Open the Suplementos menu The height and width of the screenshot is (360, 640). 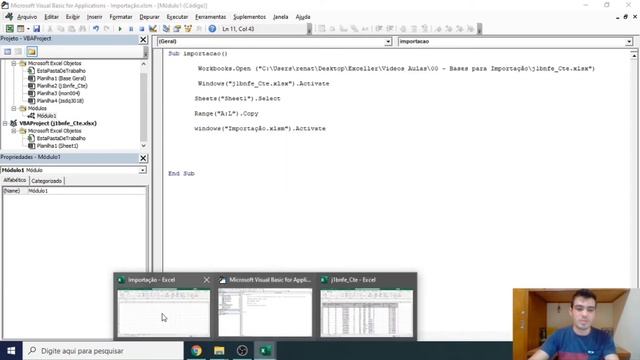pos(249,17)
